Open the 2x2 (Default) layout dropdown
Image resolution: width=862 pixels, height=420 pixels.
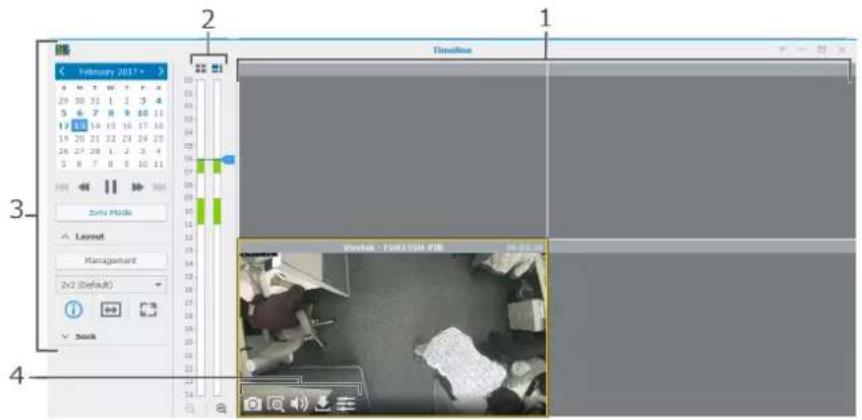[x=111, y=285]
